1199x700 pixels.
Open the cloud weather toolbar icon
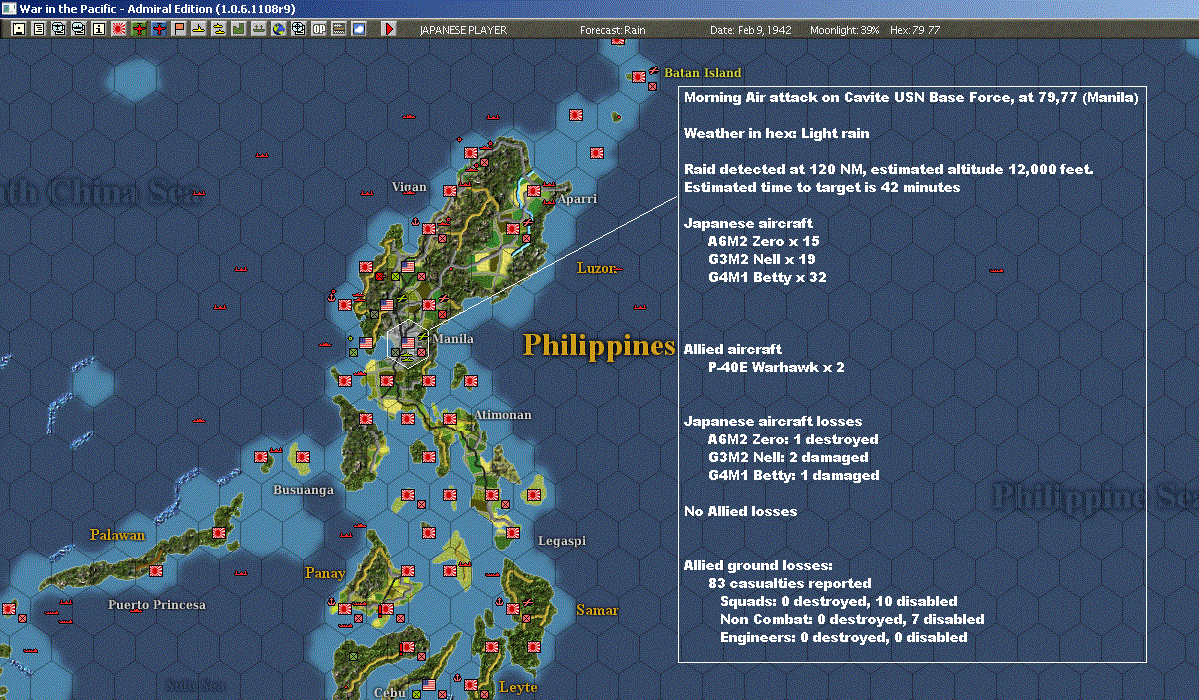click(359, 29)
